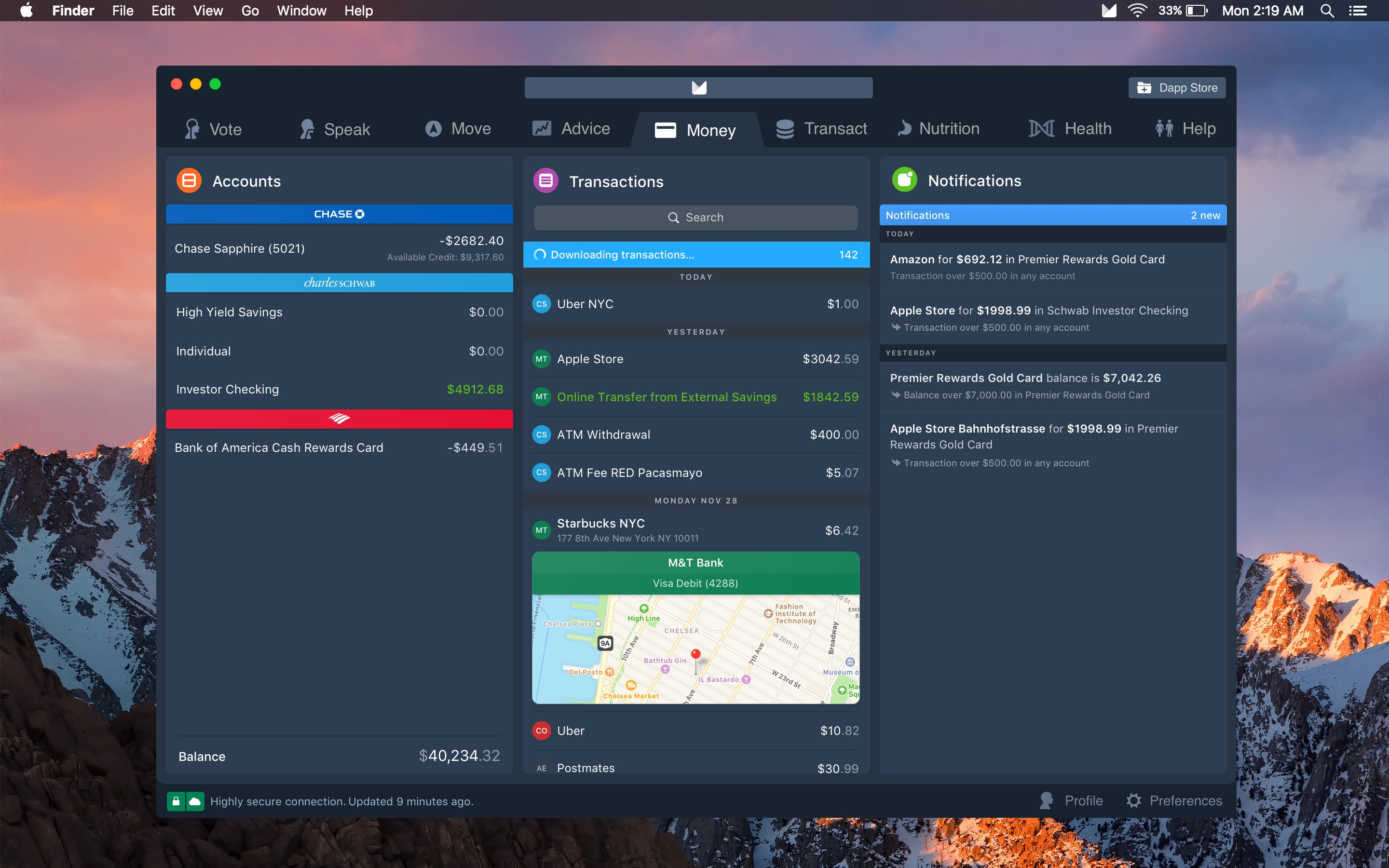Open ATM Fee RED Pacasmayo transaction
Image resolution: width=1389 pixels, height=868 pixels.
point(696,473)
